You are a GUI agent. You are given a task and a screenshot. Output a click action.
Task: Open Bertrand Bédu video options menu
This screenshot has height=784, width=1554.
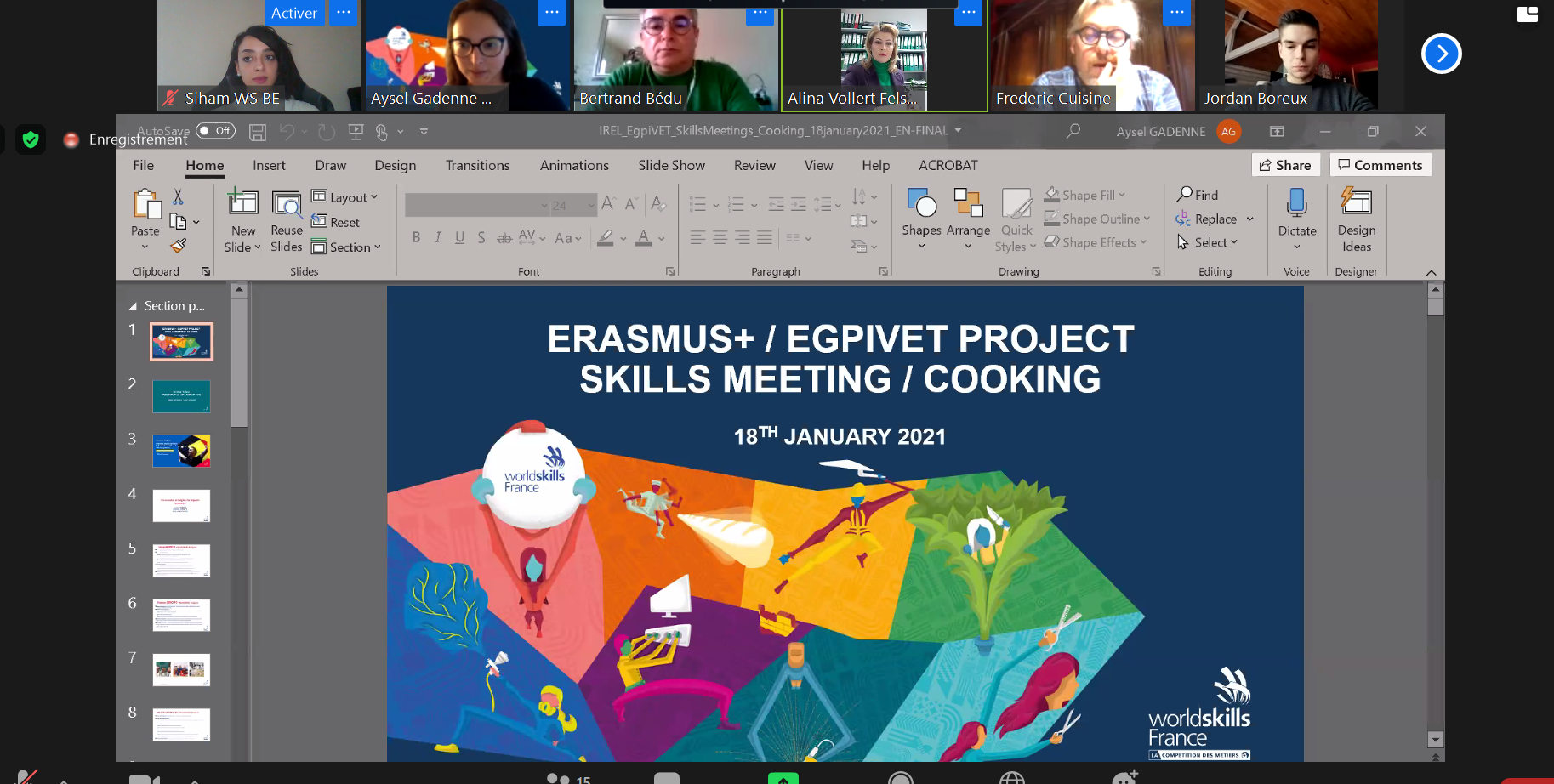[760, 13]
